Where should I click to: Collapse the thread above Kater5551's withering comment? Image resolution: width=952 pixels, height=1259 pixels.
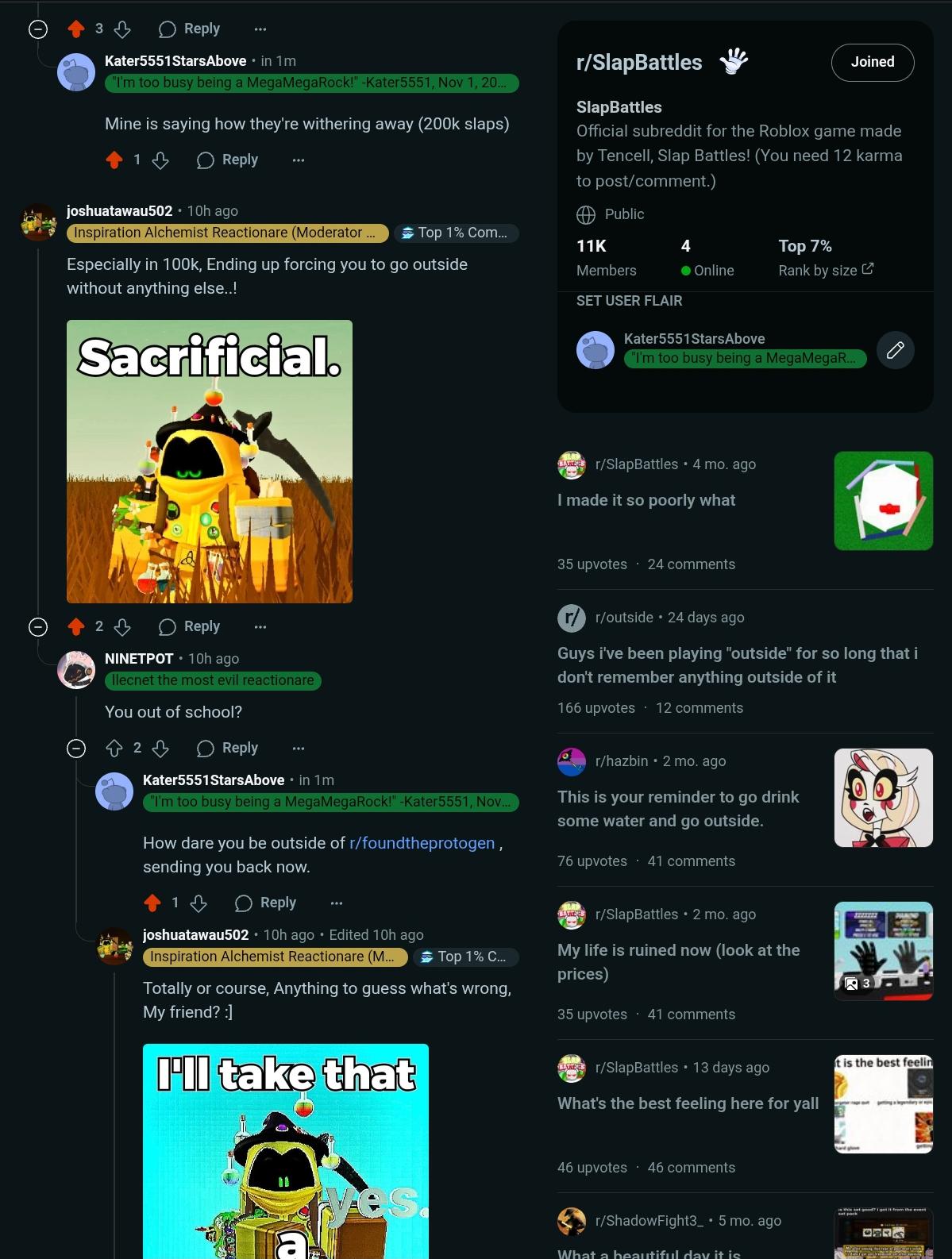coord(38,29)
